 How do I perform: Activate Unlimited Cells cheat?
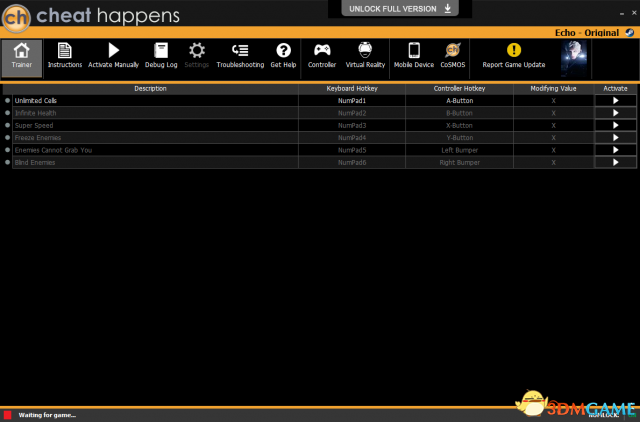coord(616,101)
